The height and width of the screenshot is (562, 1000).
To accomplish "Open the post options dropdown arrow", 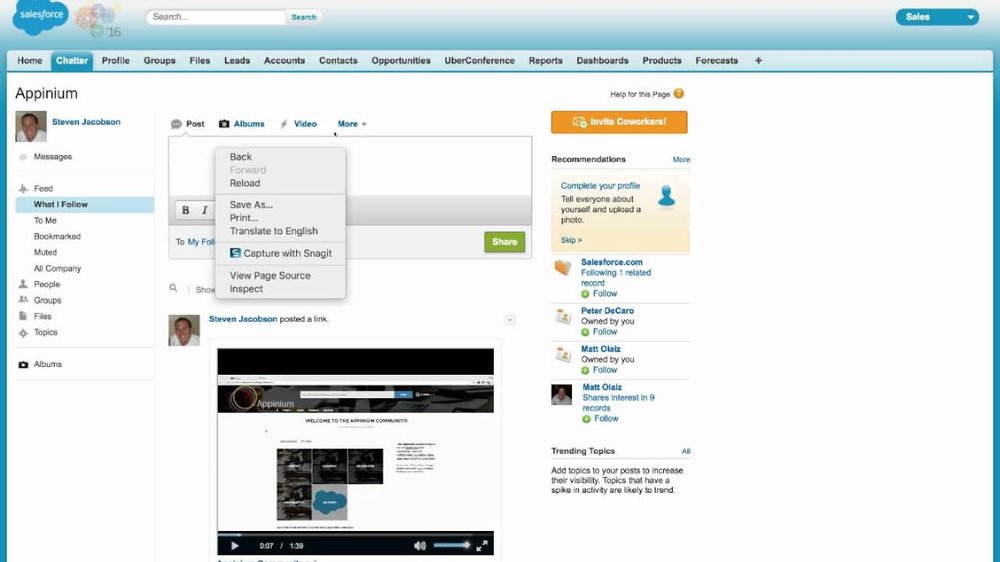I will click(510, 320).
